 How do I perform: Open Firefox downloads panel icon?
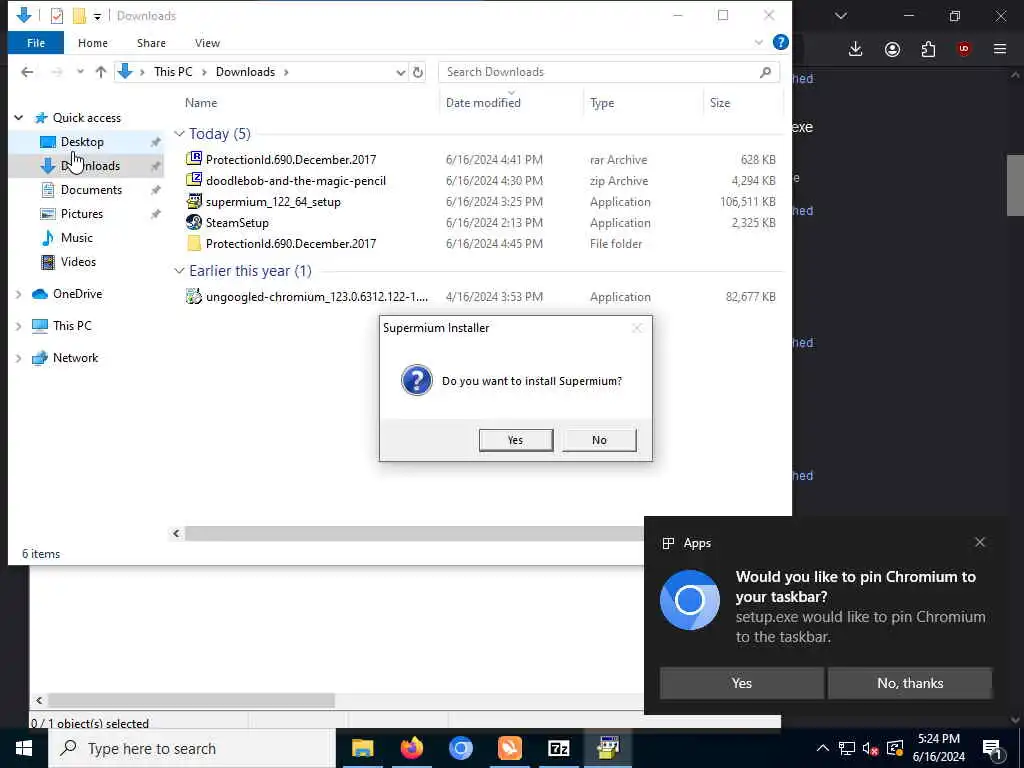[x=856, y=49]
